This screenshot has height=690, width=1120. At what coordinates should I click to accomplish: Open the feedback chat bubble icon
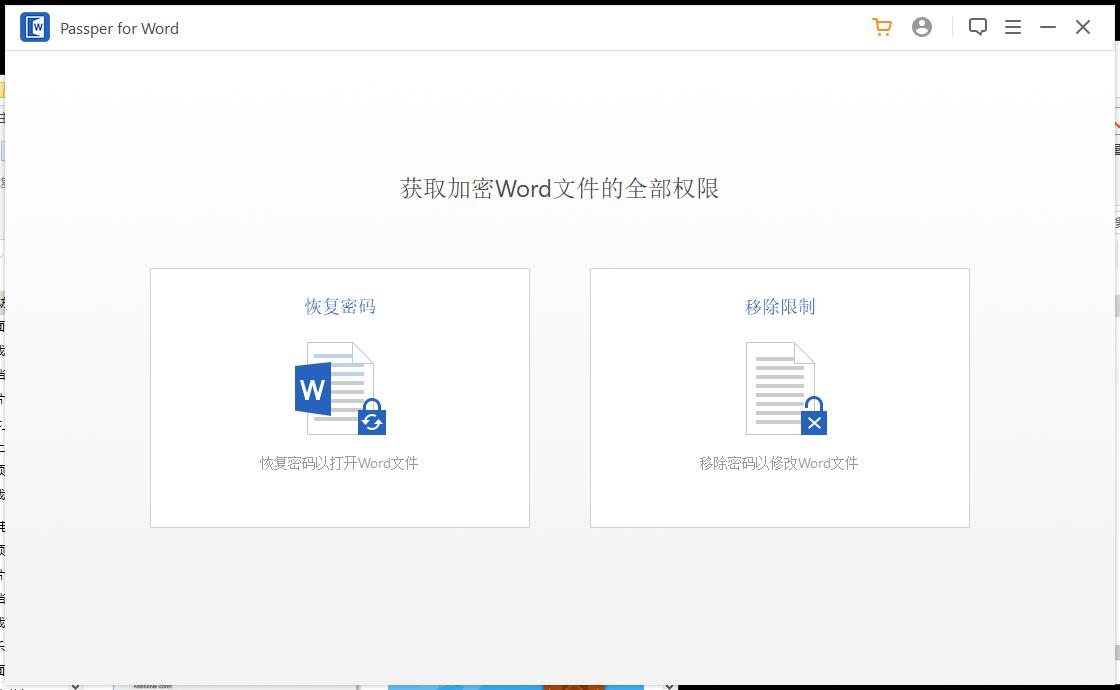tap(978, 27)
